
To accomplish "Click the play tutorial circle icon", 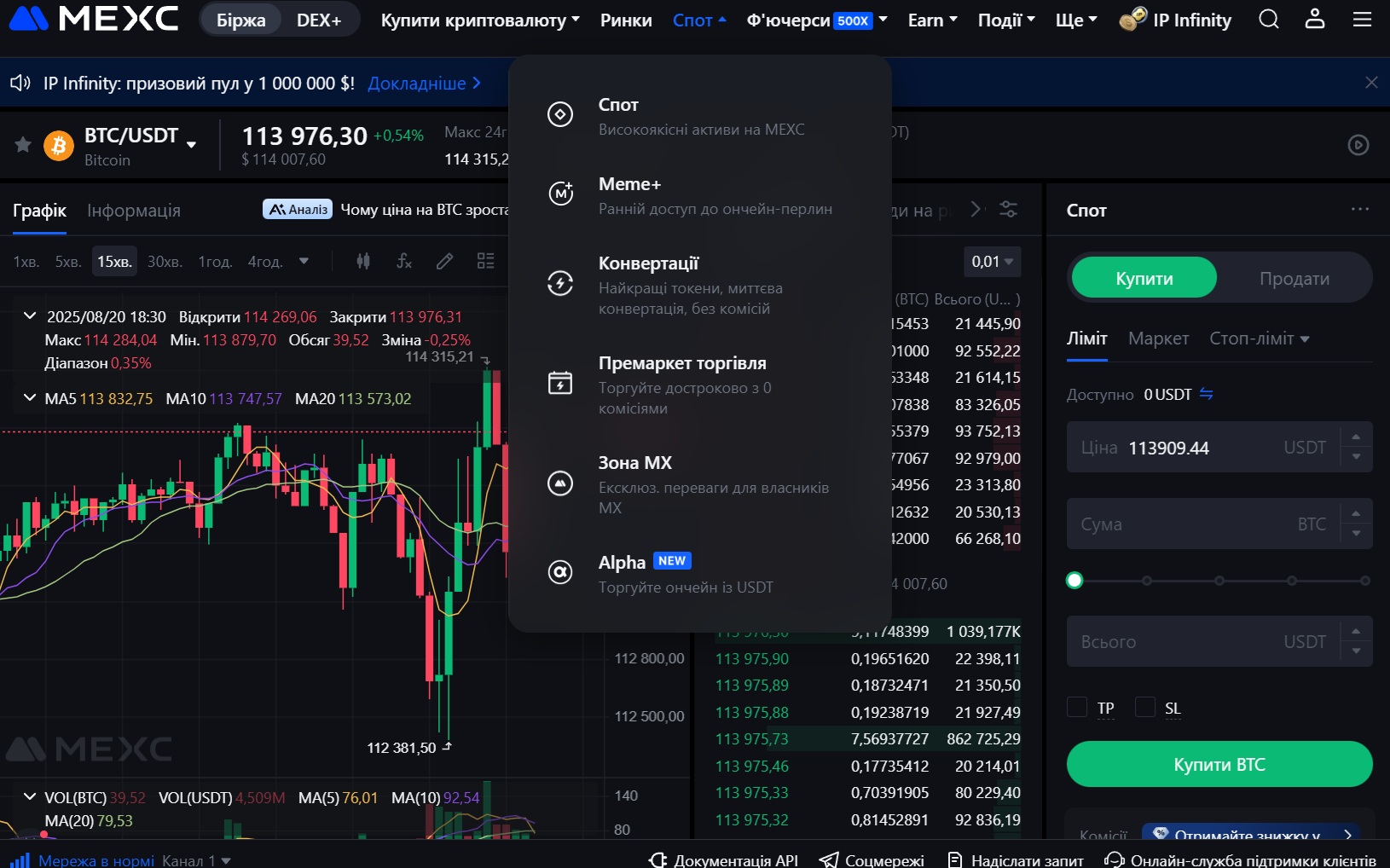I will [1358, 145].
